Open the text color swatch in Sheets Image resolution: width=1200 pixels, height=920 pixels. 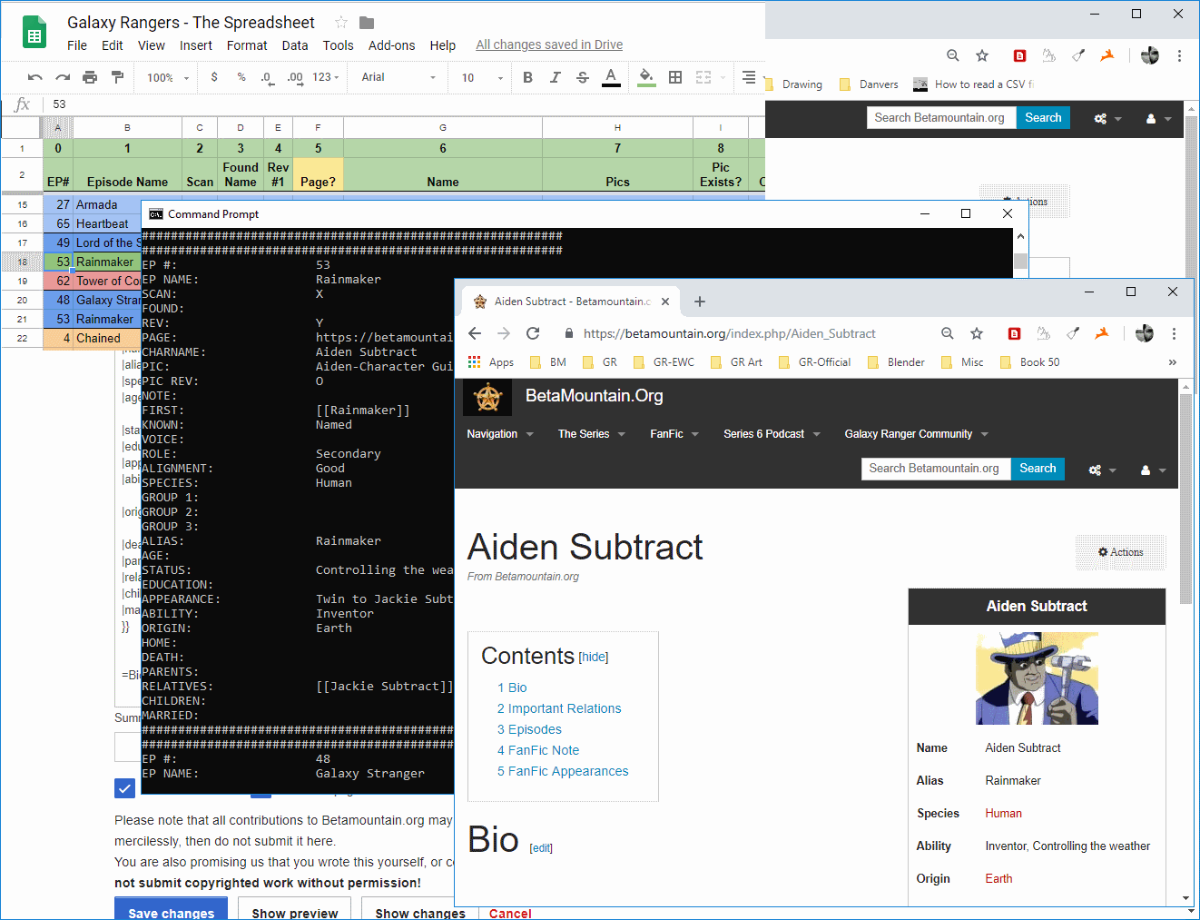click(x=611, y=77)
